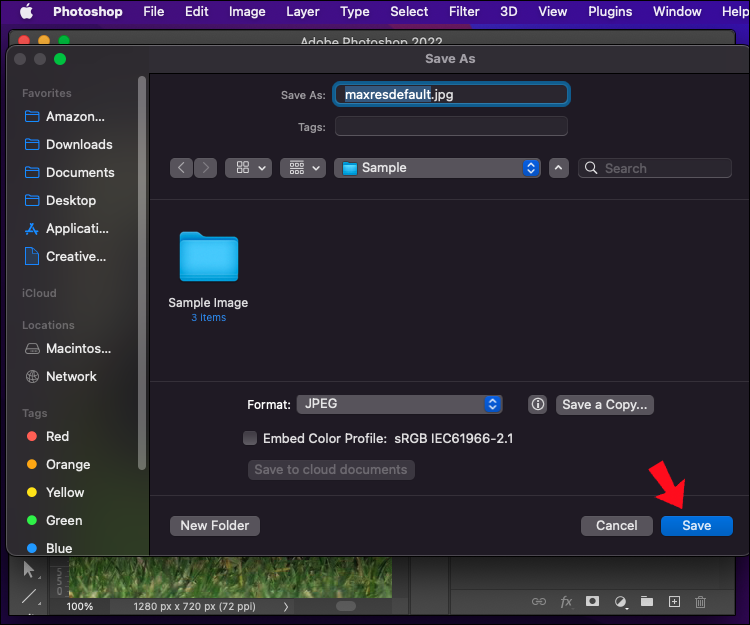Screen dimensions: 750x625
Task: Open the Sample folder location dropdown
Action: coord(437,168)
